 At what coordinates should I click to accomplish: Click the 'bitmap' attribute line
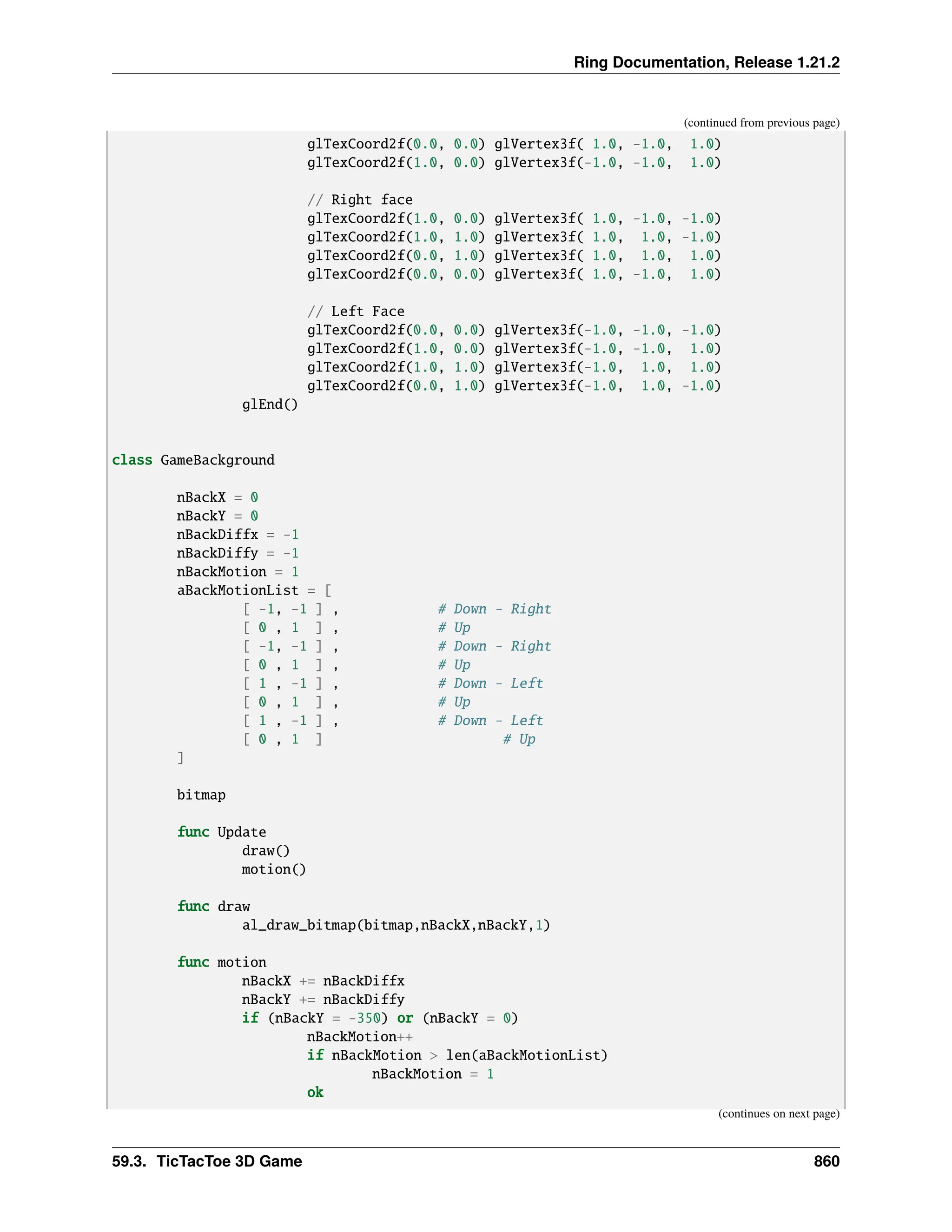click(x=201, y=795)
